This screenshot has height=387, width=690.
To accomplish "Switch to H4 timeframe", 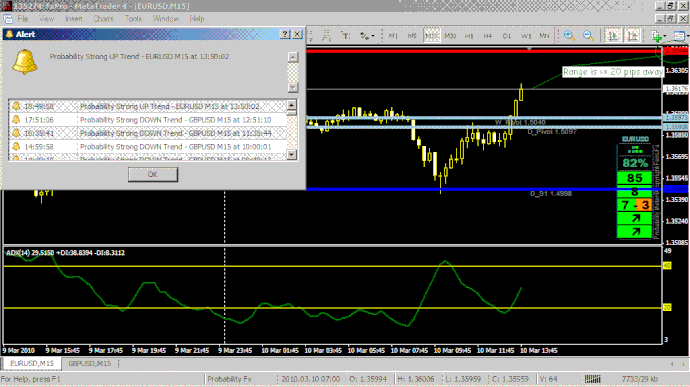I will pyautogui.click(x=488, y=36).
